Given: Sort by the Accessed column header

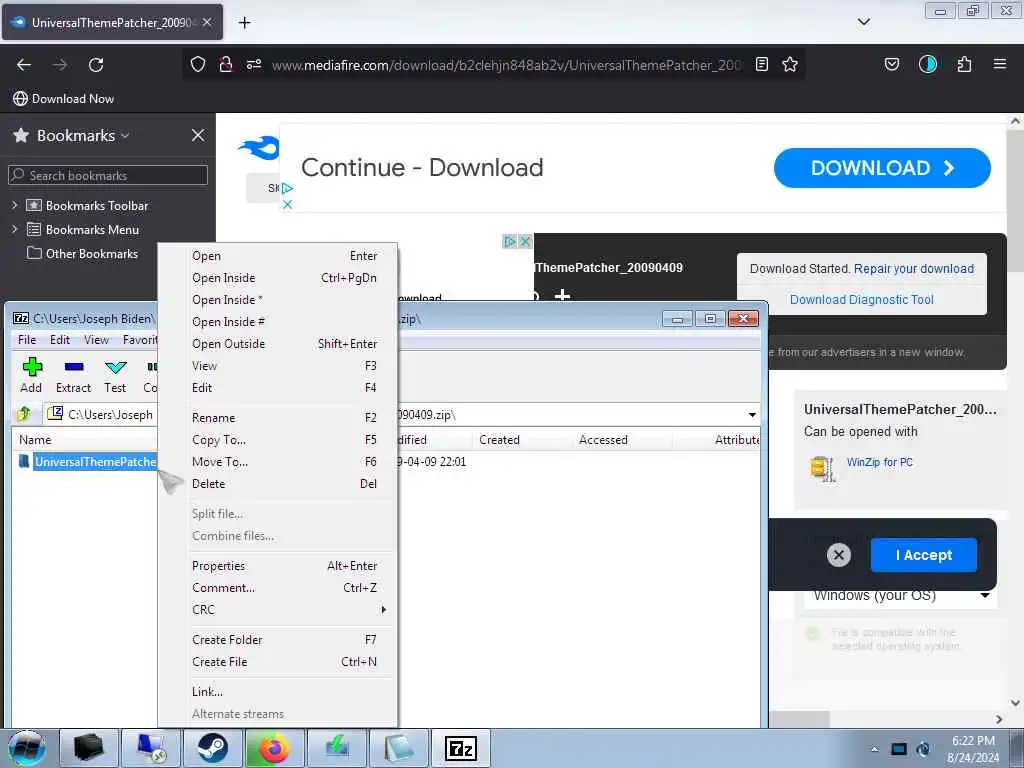Looking at the screenshot, I should tap(603, 440).
